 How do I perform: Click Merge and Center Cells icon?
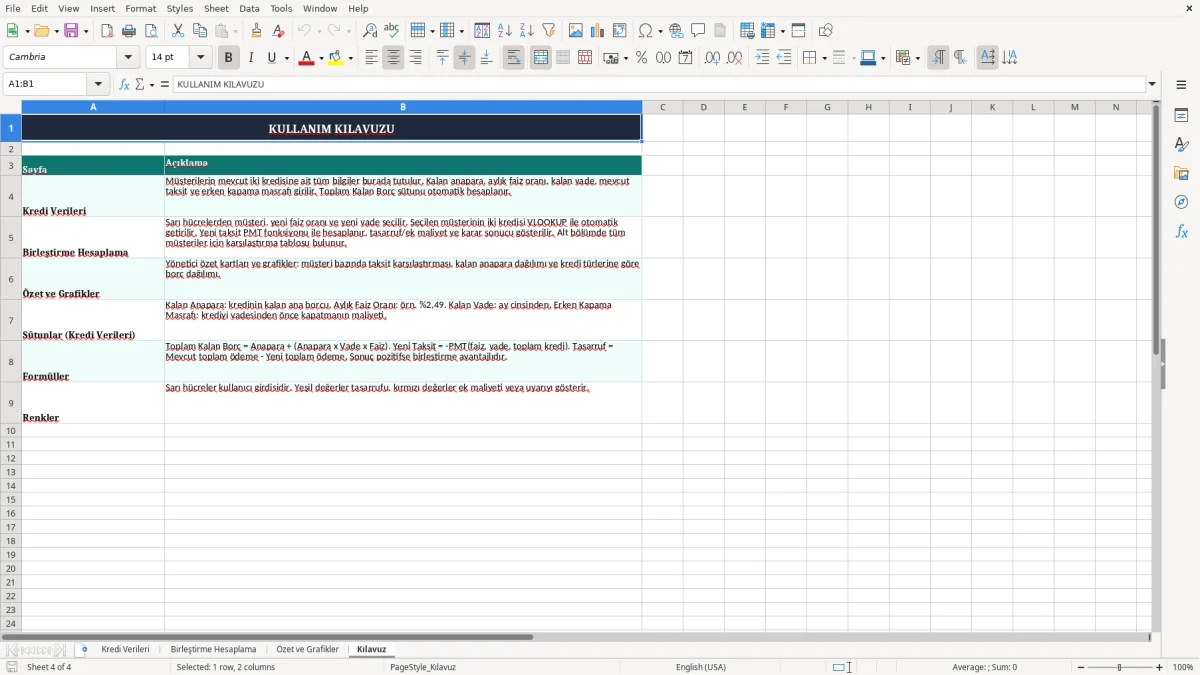tap(541, 58)
